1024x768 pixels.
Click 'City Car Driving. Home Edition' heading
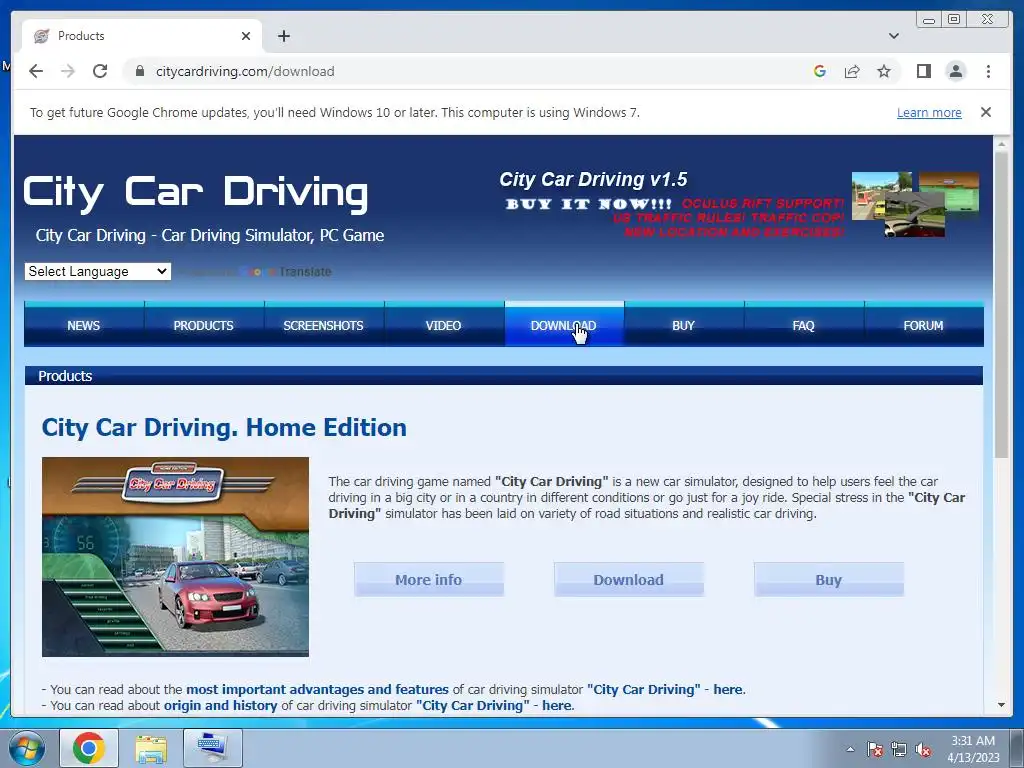point(224,427)
